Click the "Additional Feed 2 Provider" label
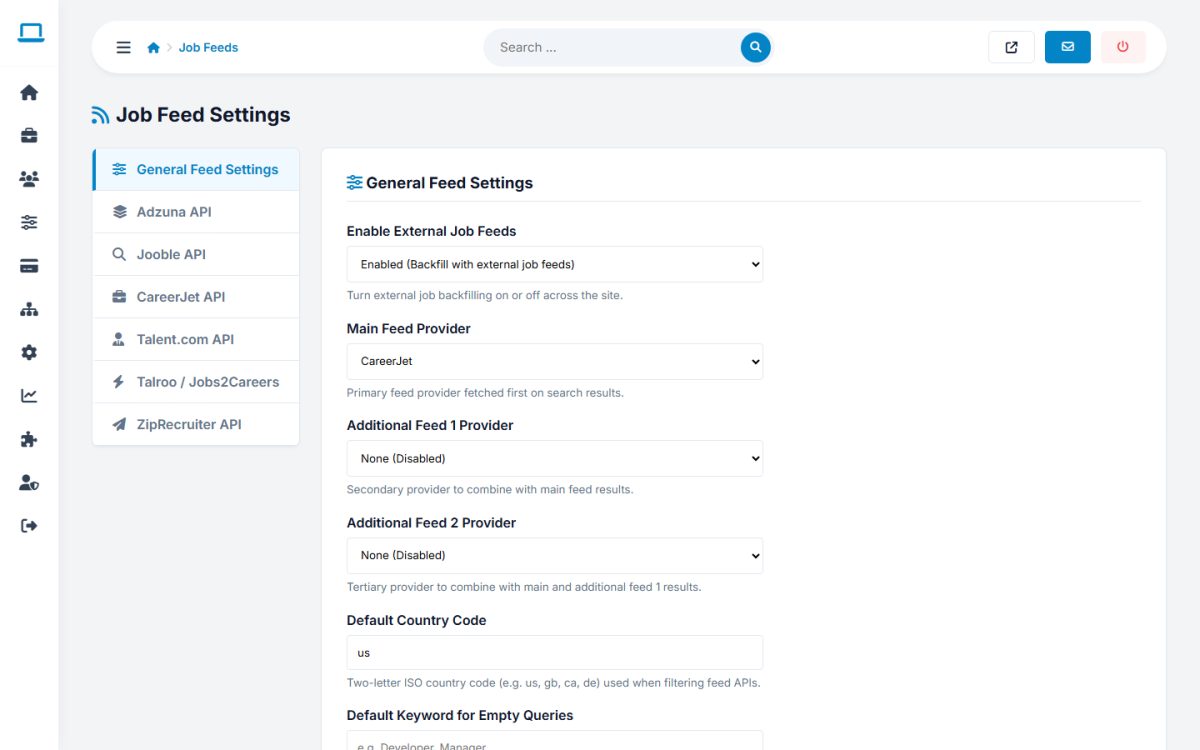Screen dimensions: 1200x750 [432, 522]
